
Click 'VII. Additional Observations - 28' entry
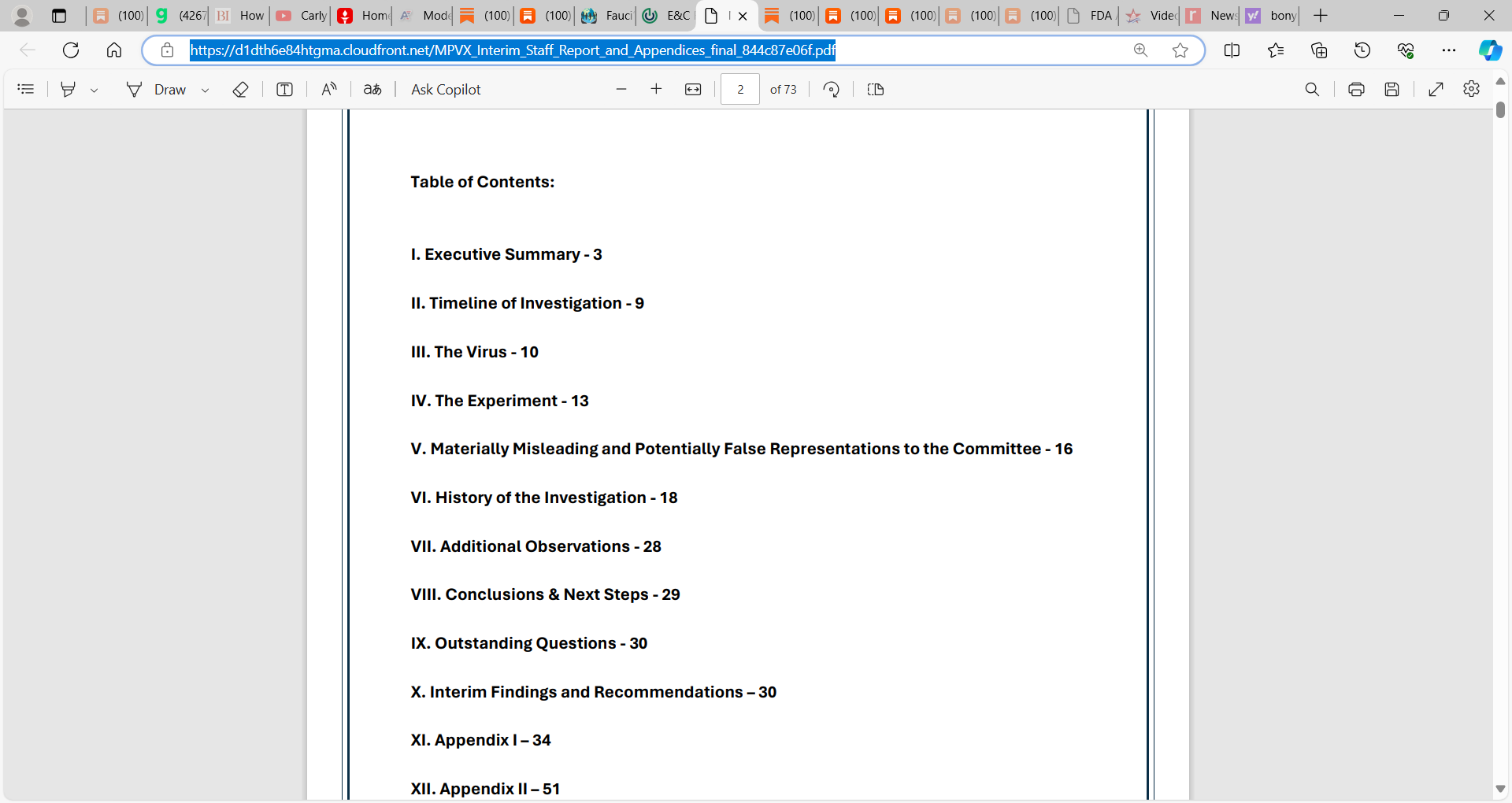(x=535, y=546)
